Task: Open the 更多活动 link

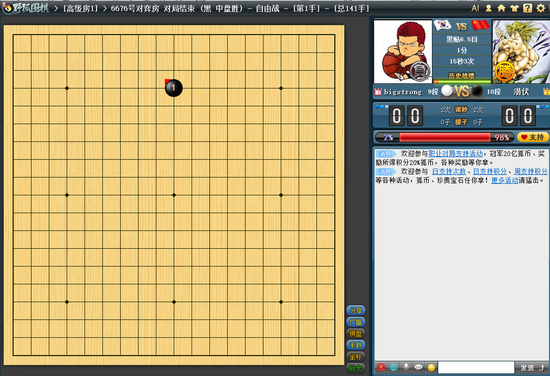Action: click(505, 180)
